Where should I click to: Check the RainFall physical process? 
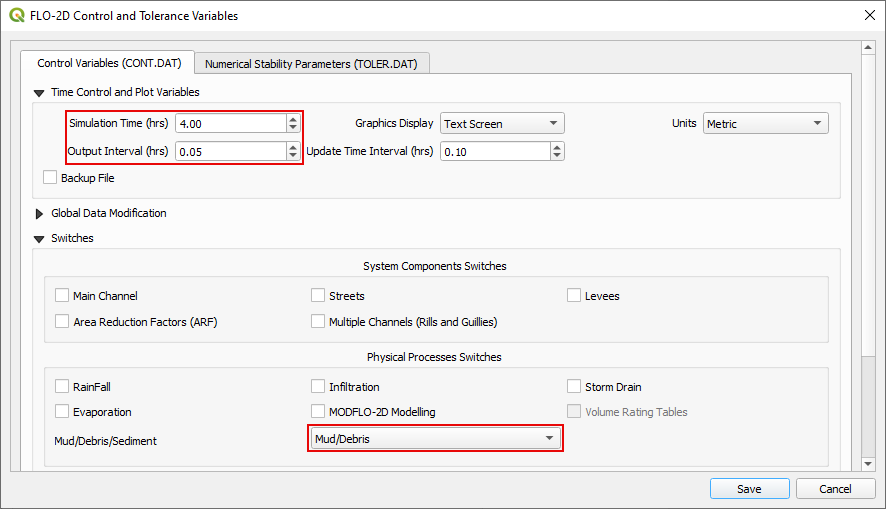tap(63, 387)
